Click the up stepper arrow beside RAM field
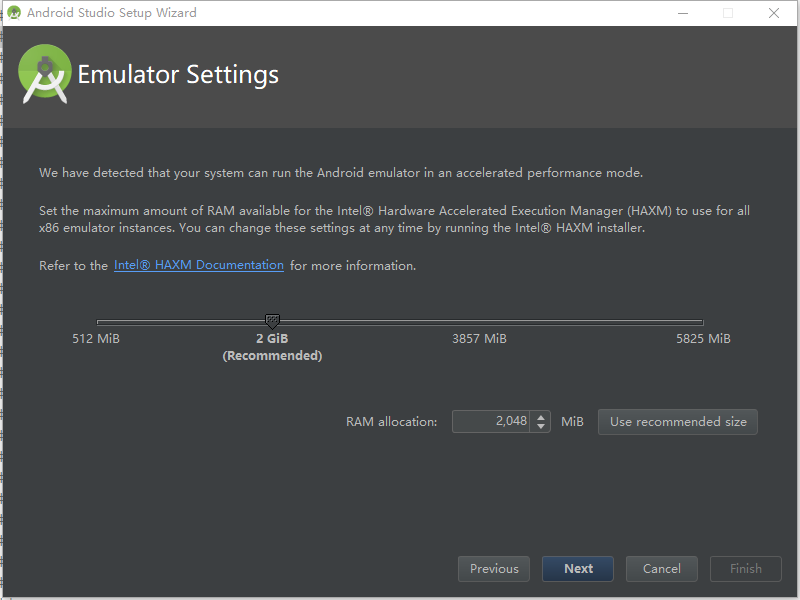The width and height of the screenshot is (800, 600). click(540, 416)
